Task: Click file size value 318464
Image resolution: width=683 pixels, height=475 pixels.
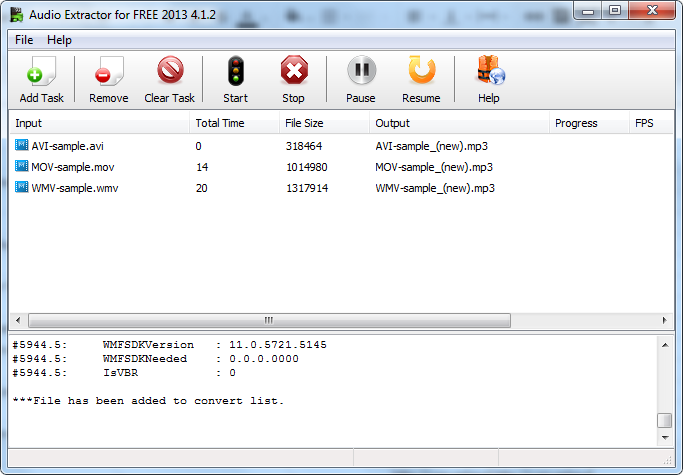Action: [x=304, y=146]
